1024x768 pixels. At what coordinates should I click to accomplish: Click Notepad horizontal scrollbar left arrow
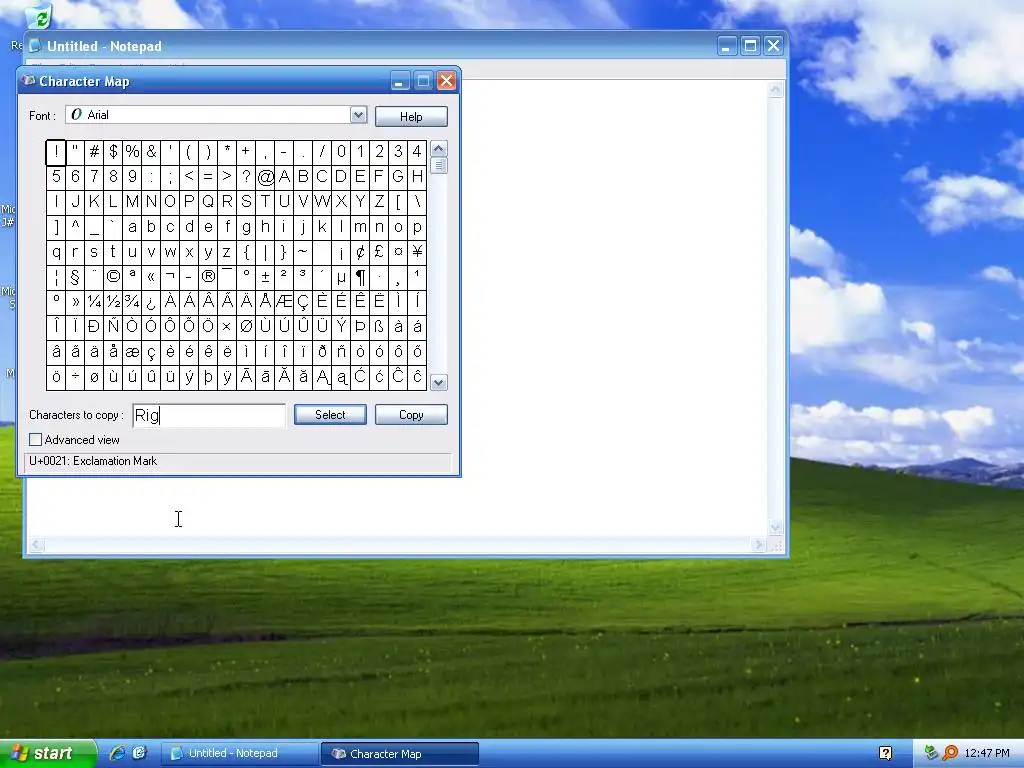(37, 545)
